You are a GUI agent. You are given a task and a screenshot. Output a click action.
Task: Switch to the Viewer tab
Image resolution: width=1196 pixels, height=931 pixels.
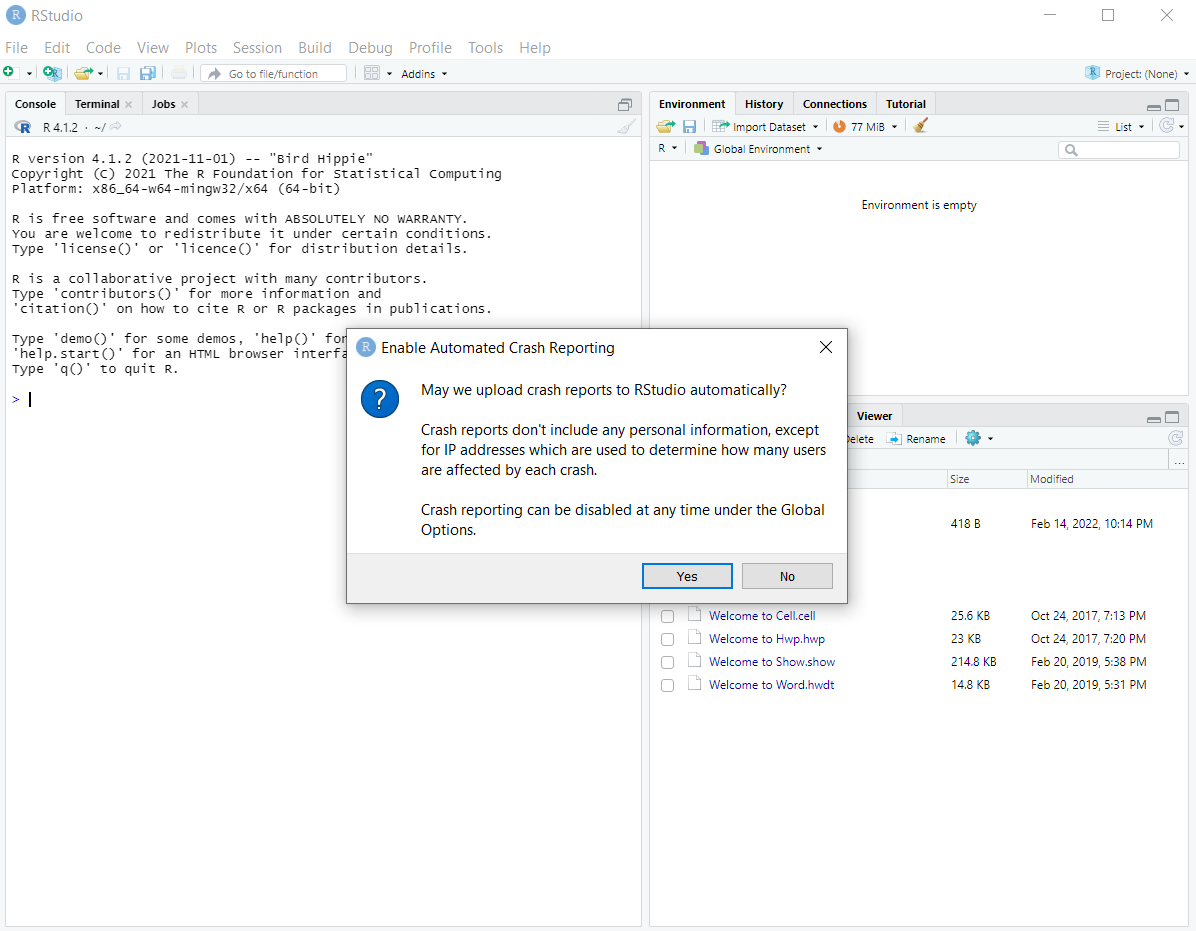click(874, 416)
